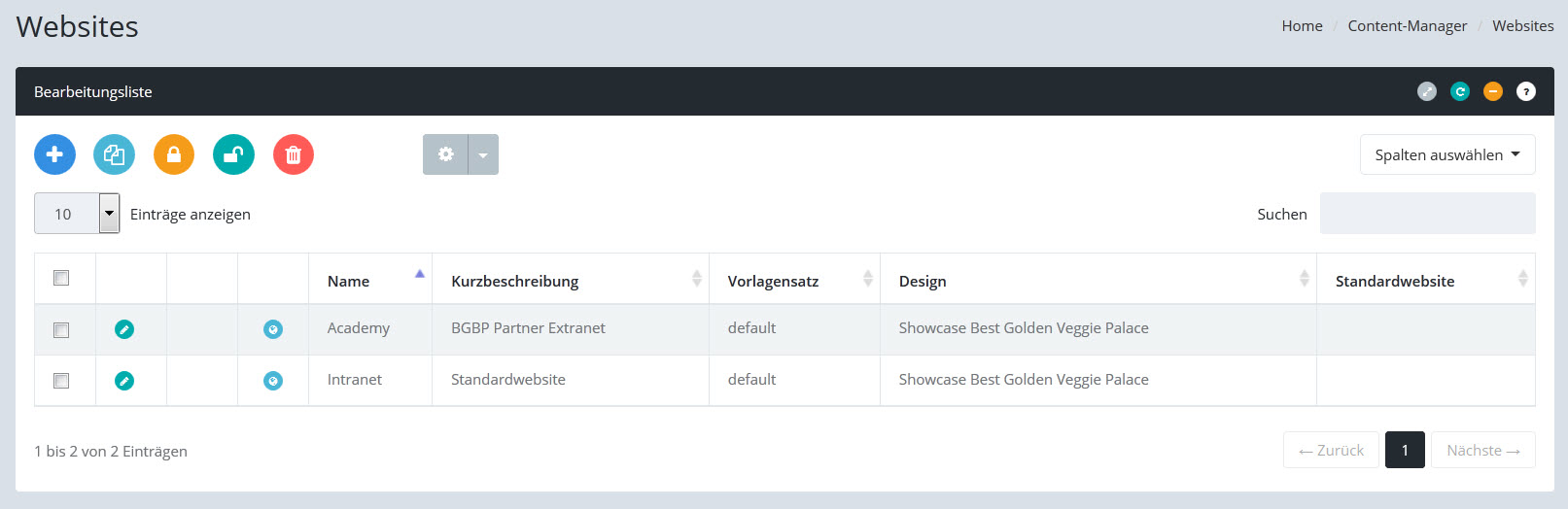Click the green unlock icon
1568x509 pixels.
click(233, 154)
